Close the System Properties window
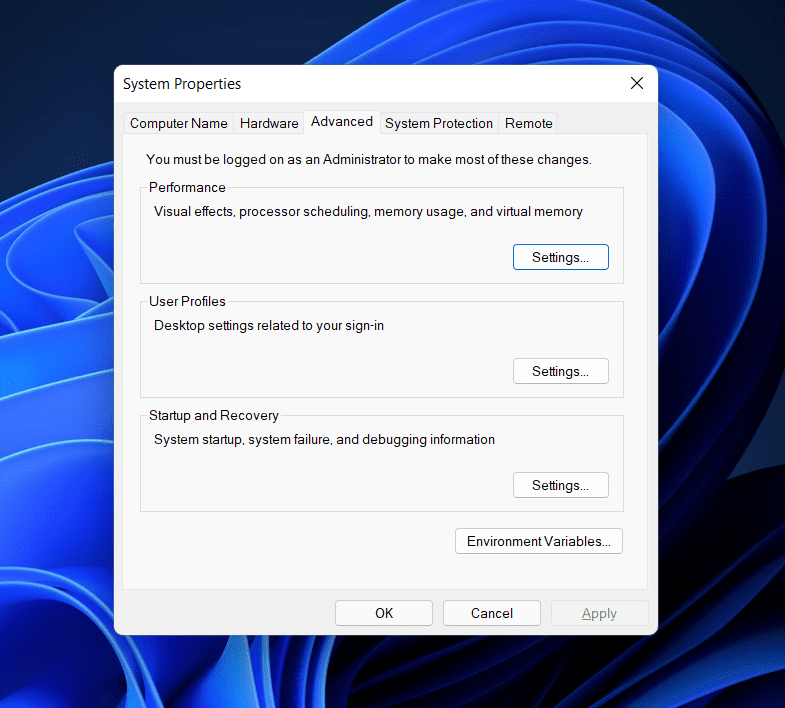 pos(636,84)
